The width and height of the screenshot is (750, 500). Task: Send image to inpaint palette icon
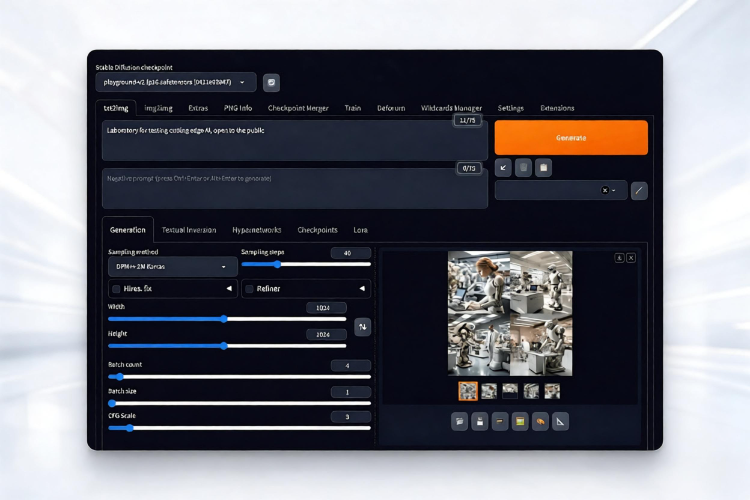540,422
